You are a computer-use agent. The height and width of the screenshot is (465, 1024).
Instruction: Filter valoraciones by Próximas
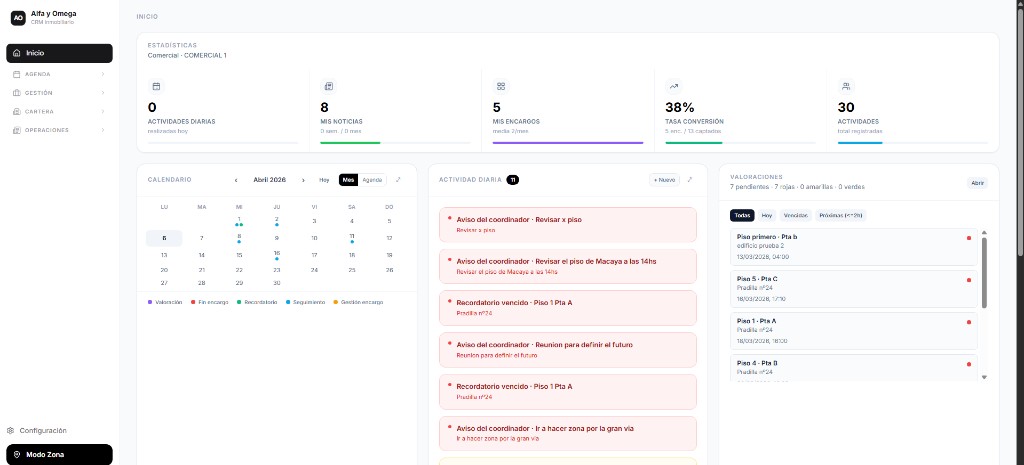(840, 216)
